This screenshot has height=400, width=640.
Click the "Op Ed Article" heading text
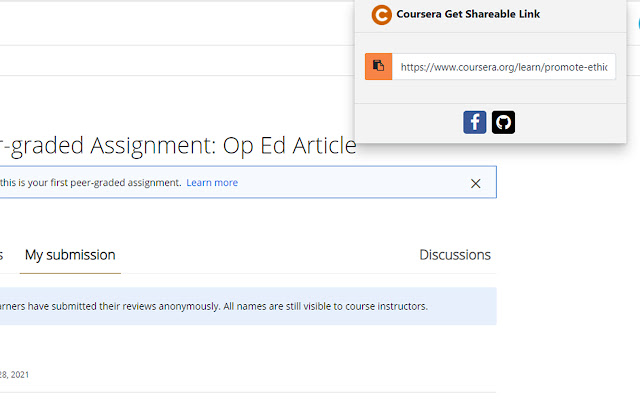point(291,146)
